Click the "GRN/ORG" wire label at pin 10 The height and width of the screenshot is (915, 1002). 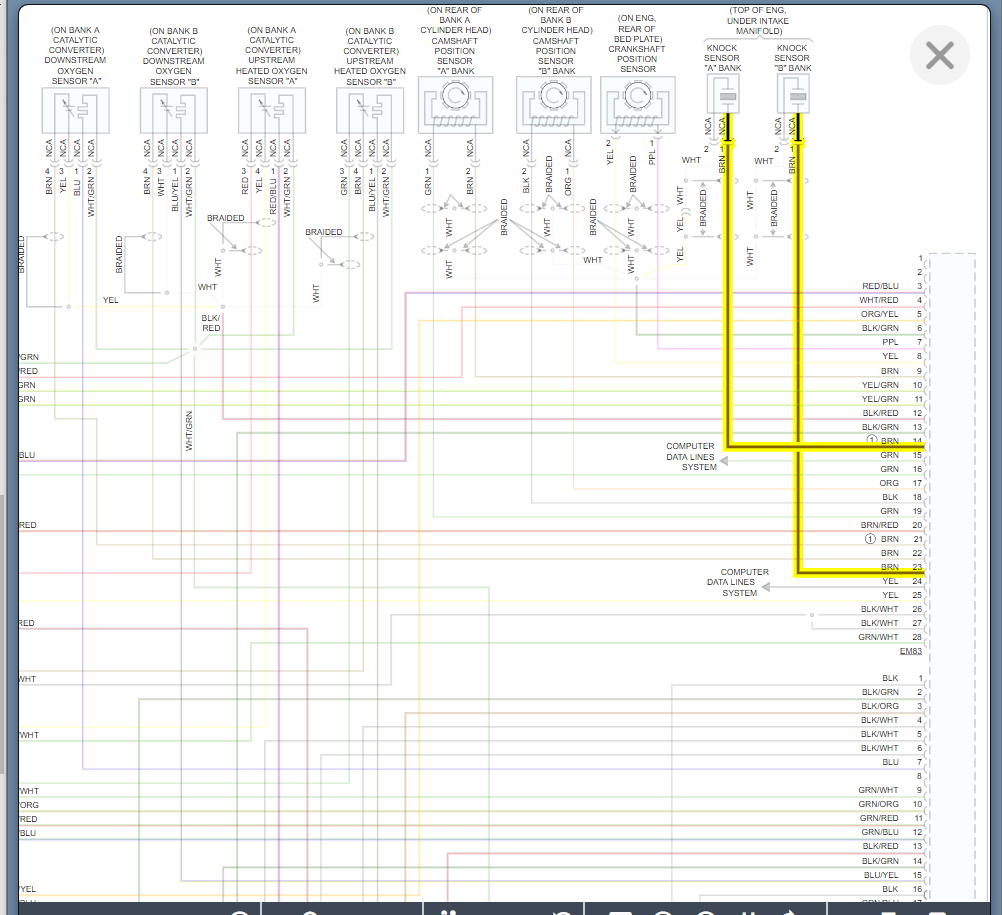point(879,804)
